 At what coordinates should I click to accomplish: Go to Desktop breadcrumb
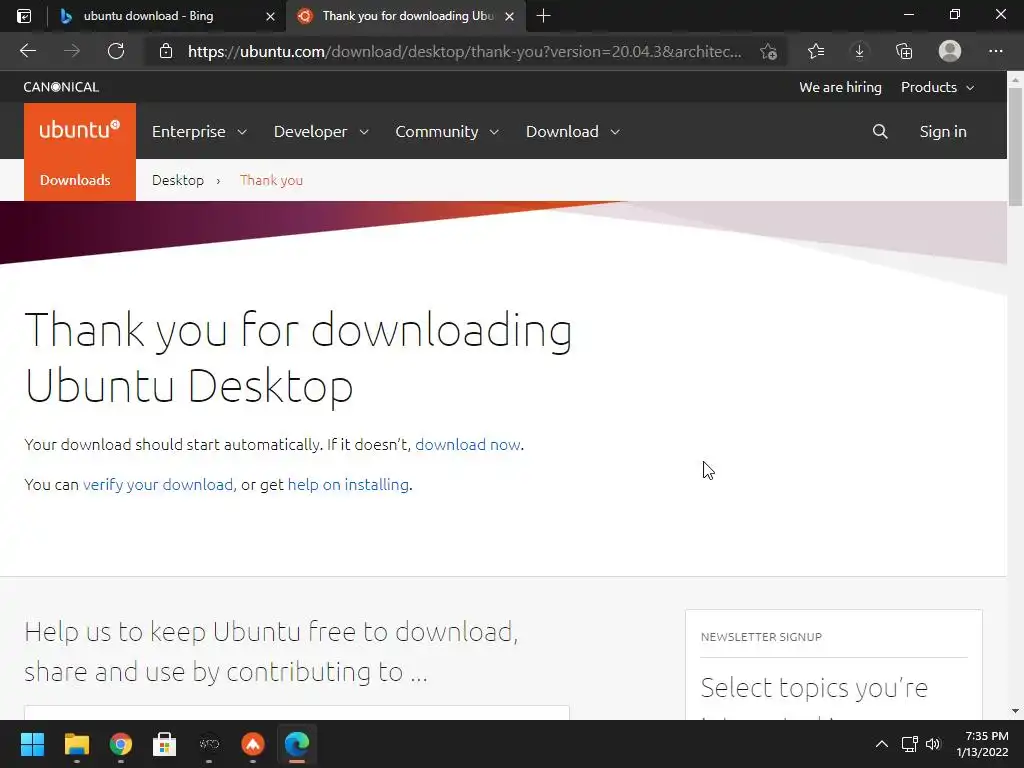coord(178,180)
